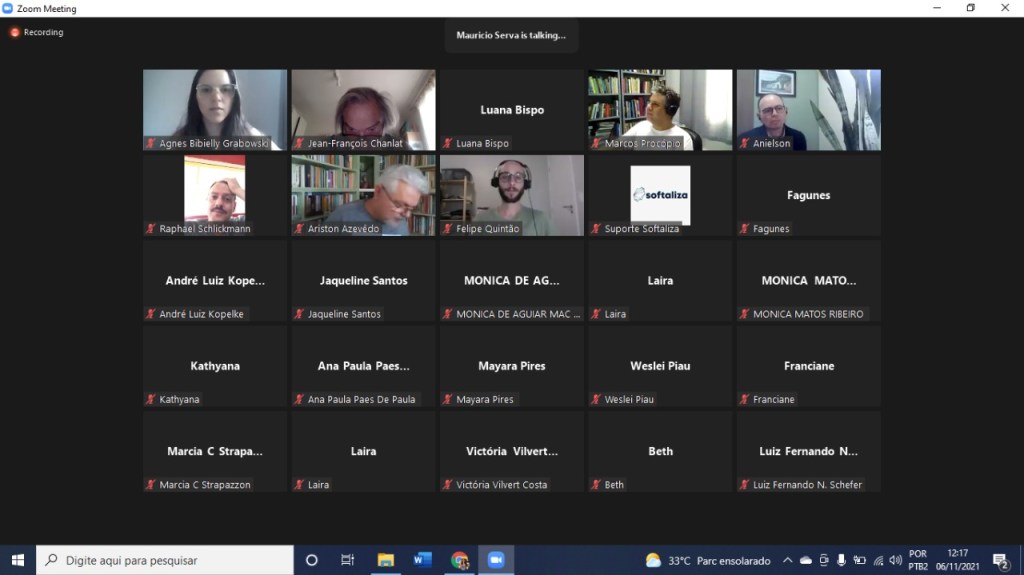Expand the hidden system tray icons chevron

[787, 560]
